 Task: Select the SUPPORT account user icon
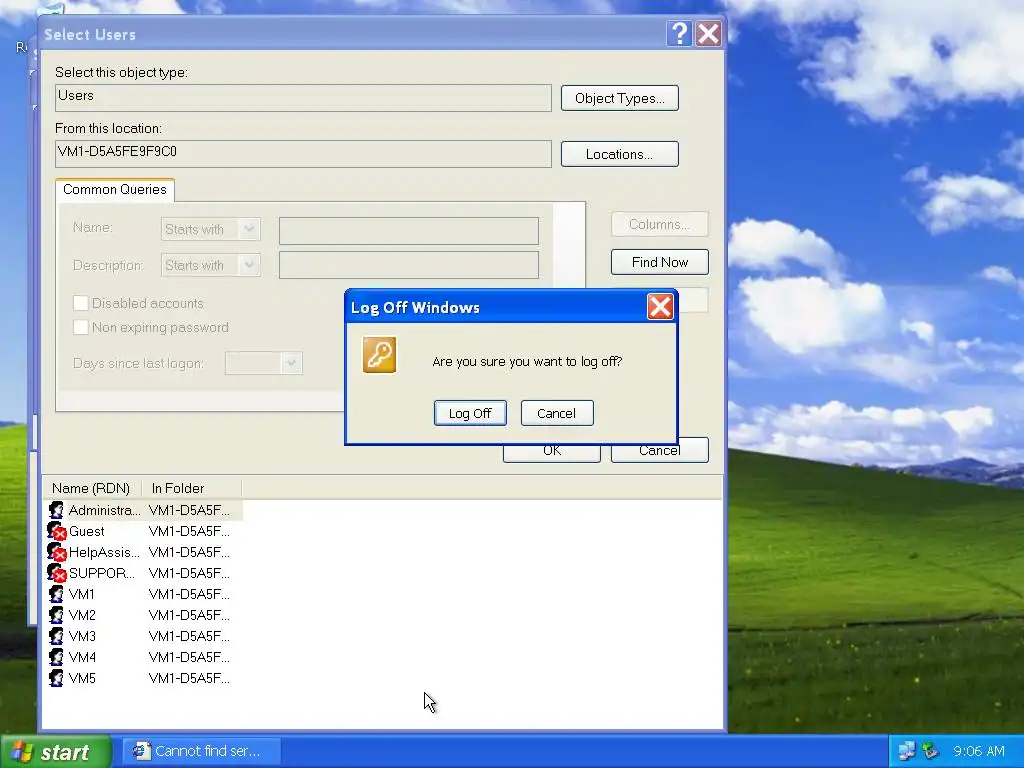(57, 573)
